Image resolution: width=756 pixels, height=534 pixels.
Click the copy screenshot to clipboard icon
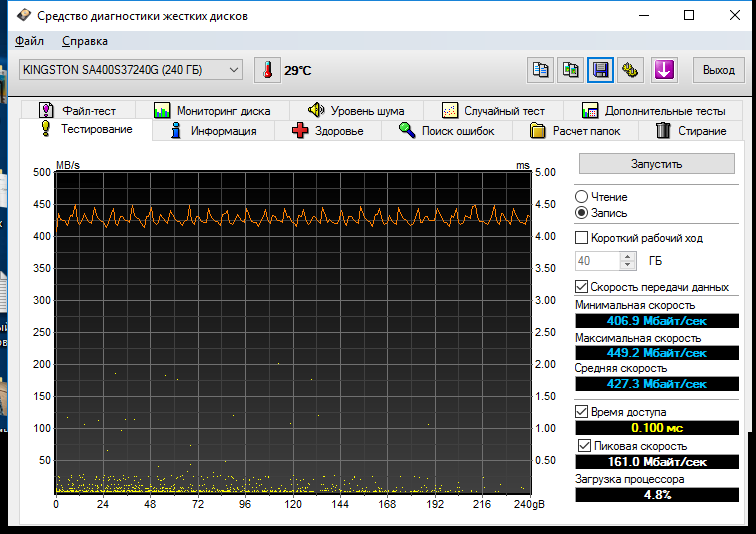pyautogui.click(x=570, y=70)
